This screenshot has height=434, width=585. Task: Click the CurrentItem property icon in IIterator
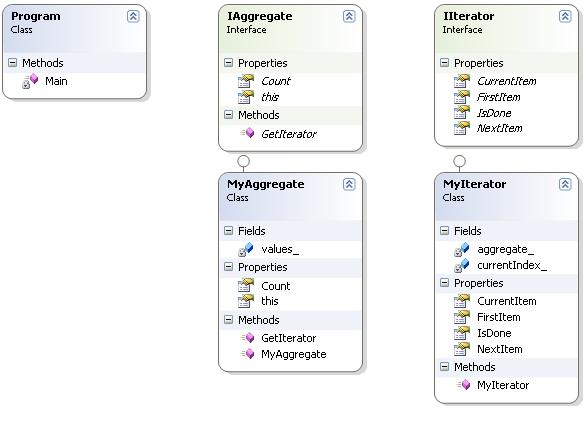462,81
